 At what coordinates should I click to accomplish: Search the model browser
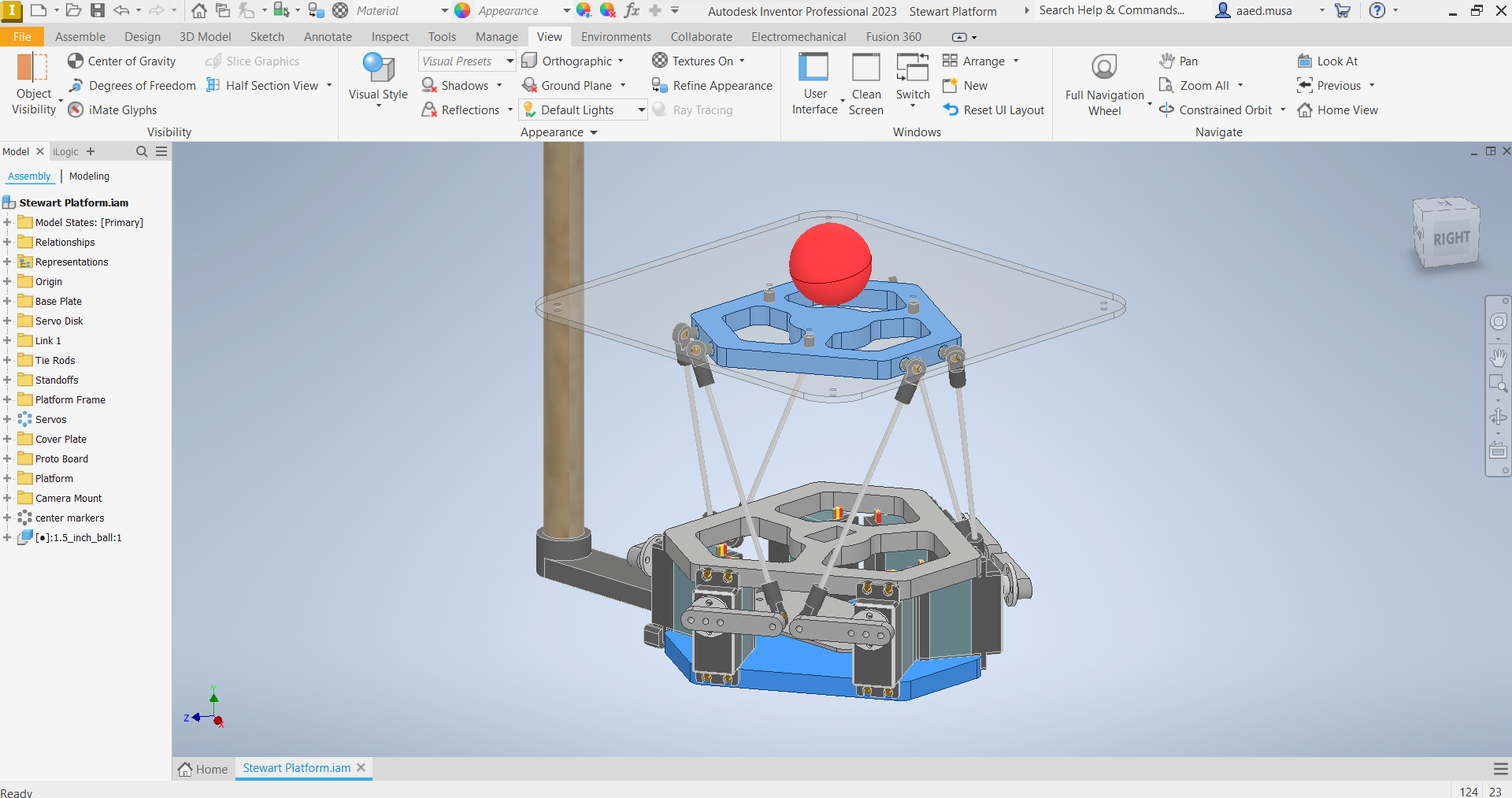click(142, 151)
